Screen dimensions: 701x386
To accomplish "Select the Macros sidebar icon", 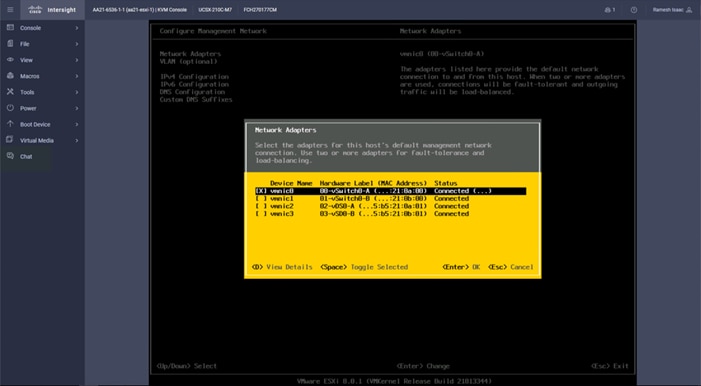I will coord(10,76).
